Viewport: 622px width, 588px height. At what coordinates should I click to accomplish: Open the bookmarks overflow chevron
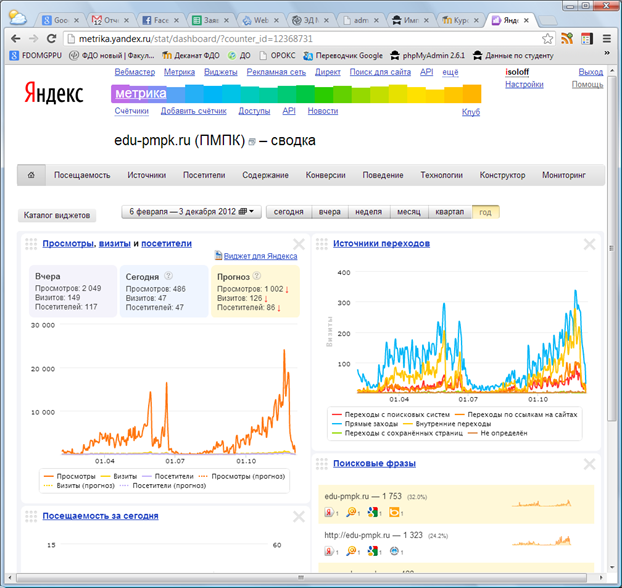tap(607, 53)
